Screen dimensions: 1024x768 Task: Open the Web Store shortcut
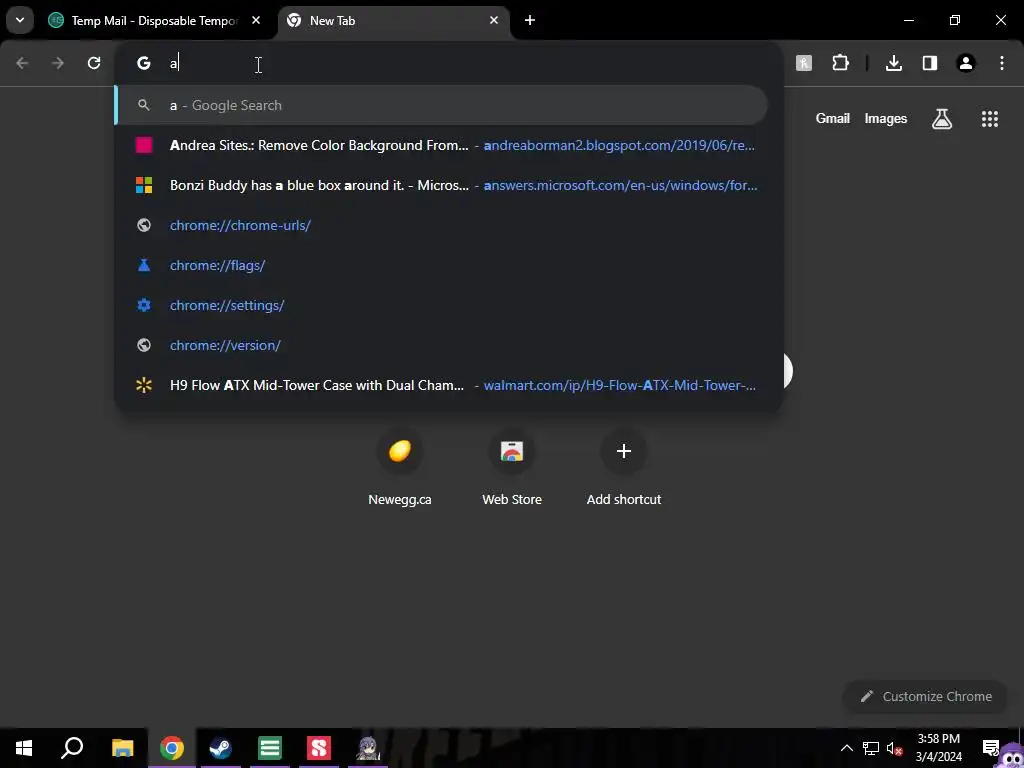coord(512,469)
